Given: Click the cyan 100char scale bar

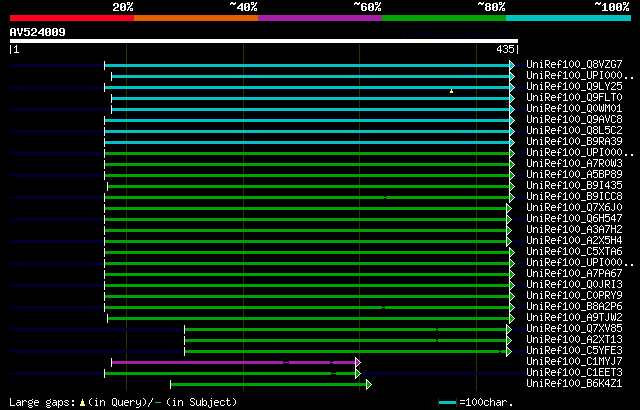Looking at the screenshot, I should click(447, 403).
